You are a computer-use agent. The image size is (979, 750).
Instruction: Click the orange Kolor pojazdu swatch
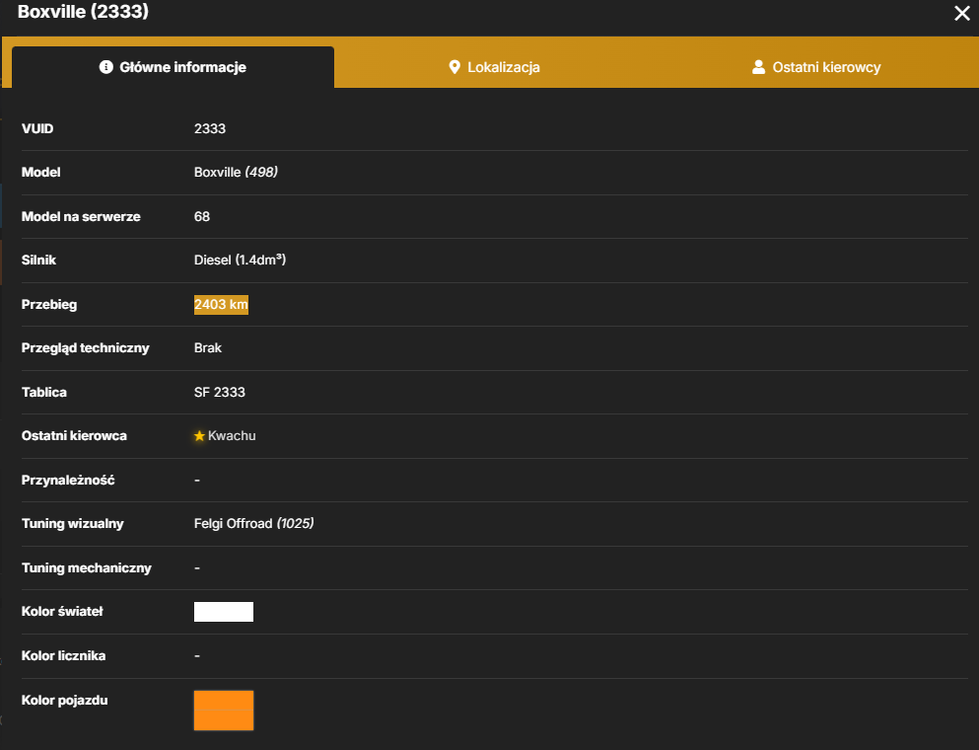pos(224,711)
